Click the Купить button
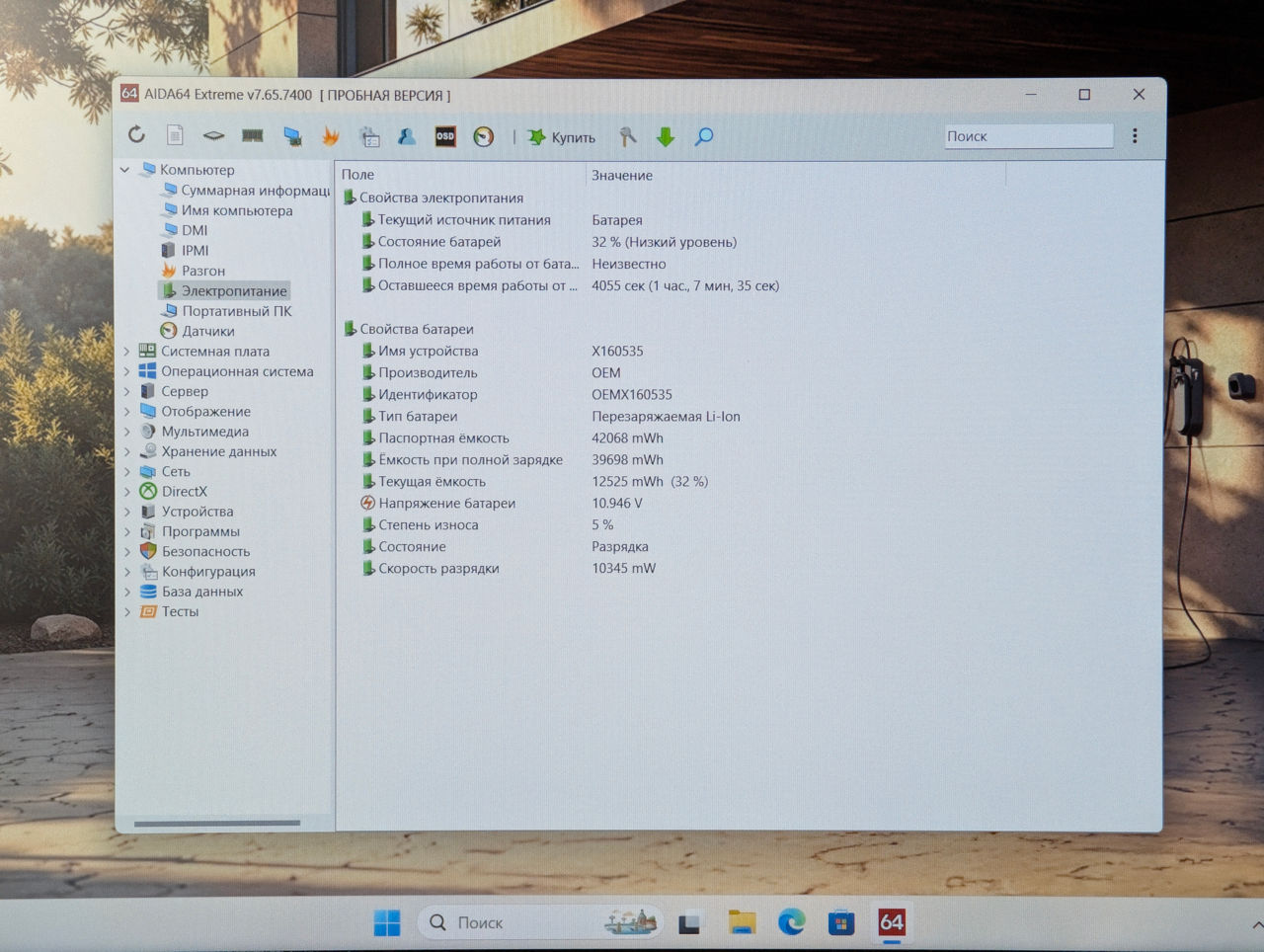 pos(562,137)
